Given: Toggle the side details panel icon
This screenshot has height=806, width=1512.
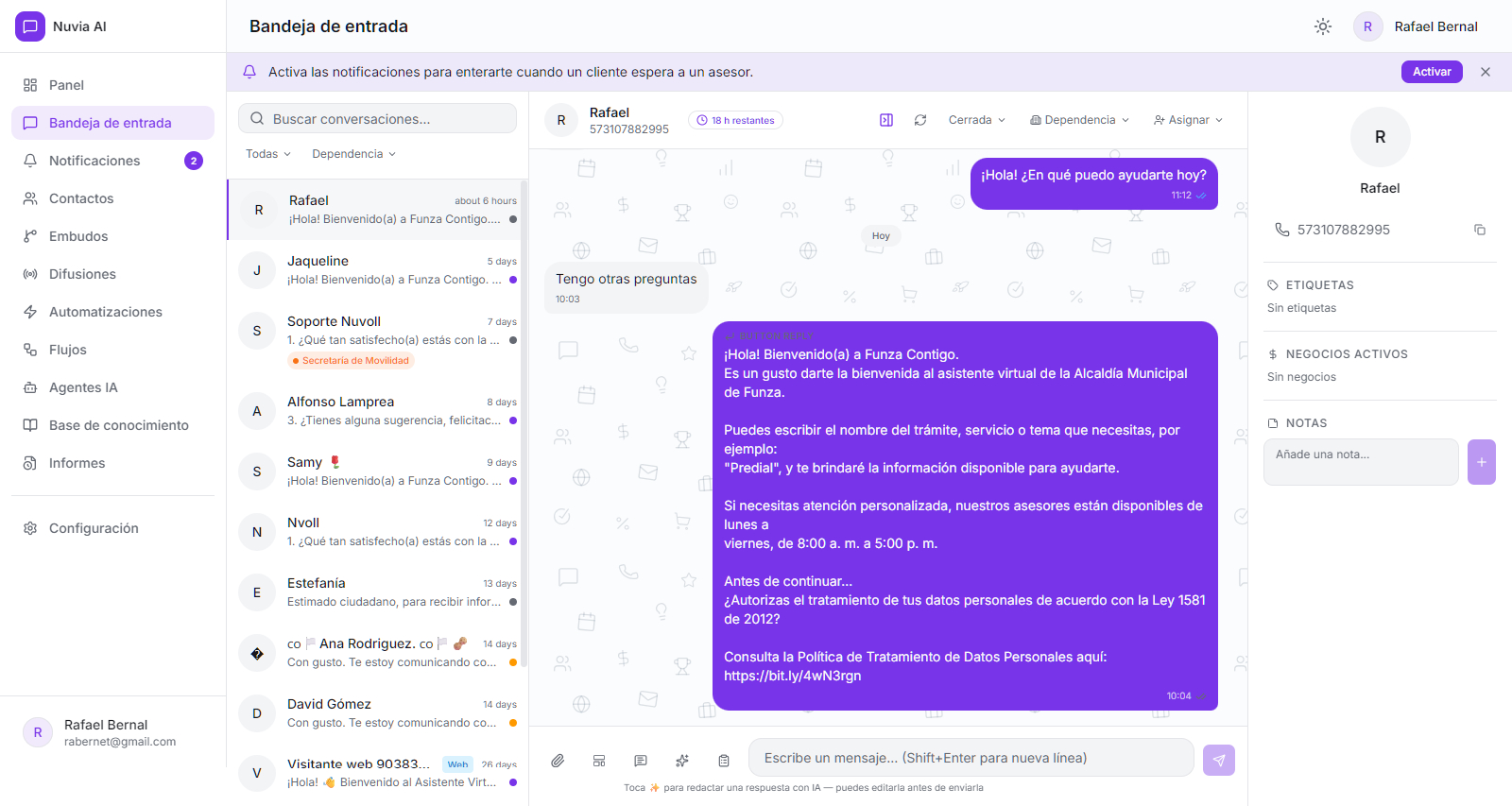Looking at the screenshot, I should point(886,120).
